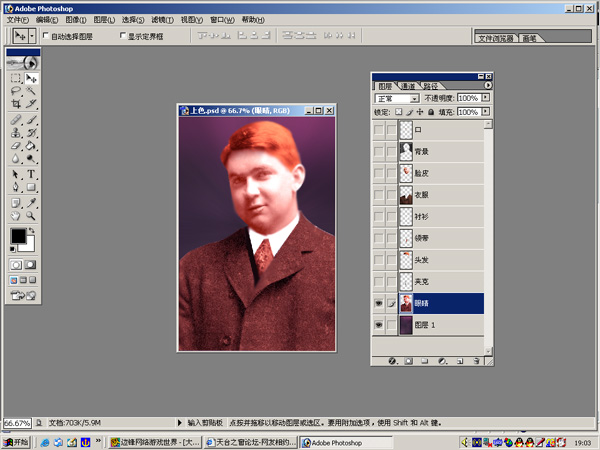The image size is (600, 450).
Task: Show the 背景 layer visibility box
Action: pyautogui.click(x=377, y=151)
